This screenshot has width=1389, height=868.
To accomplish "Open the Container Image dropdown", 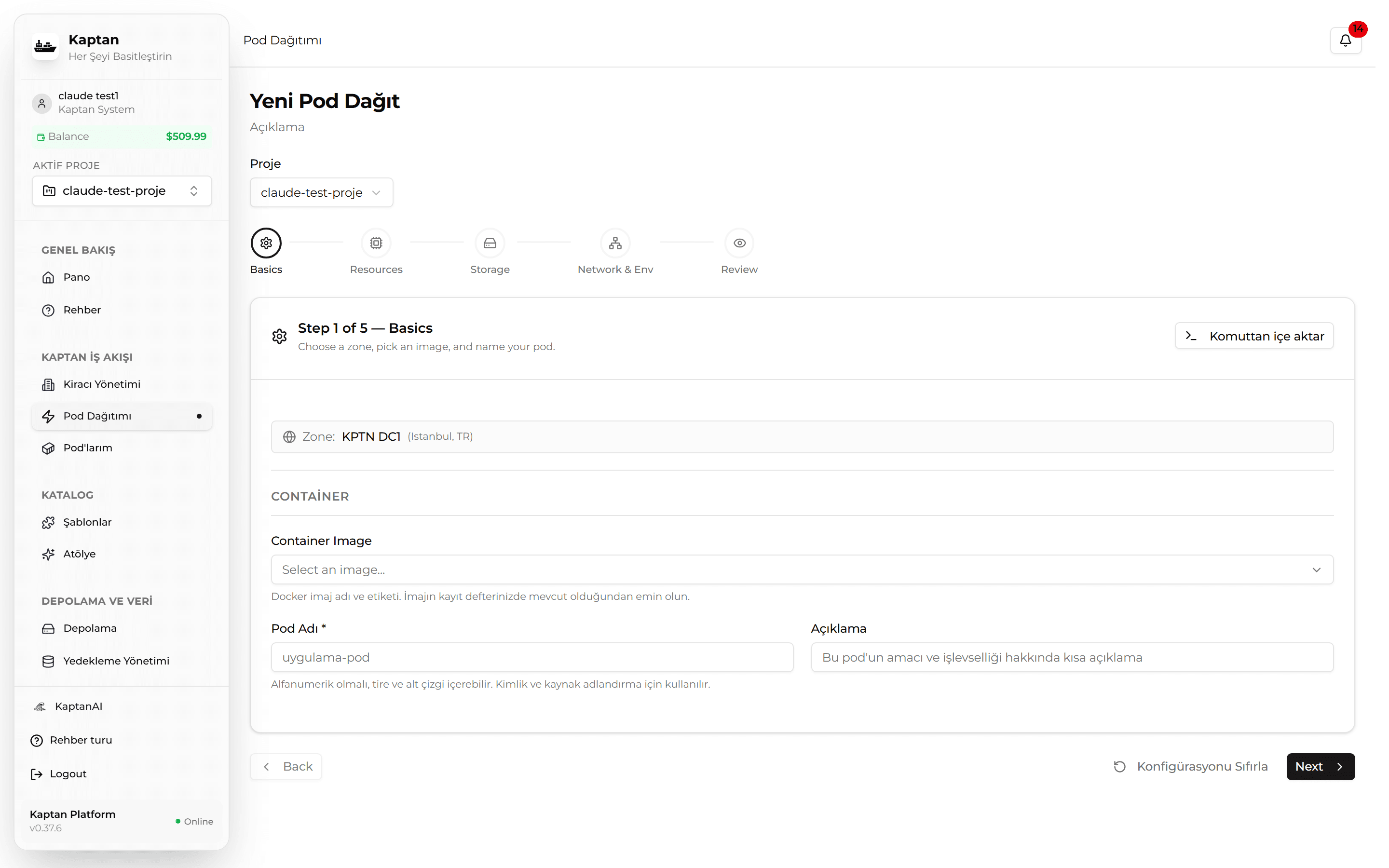I will [802, 570].
